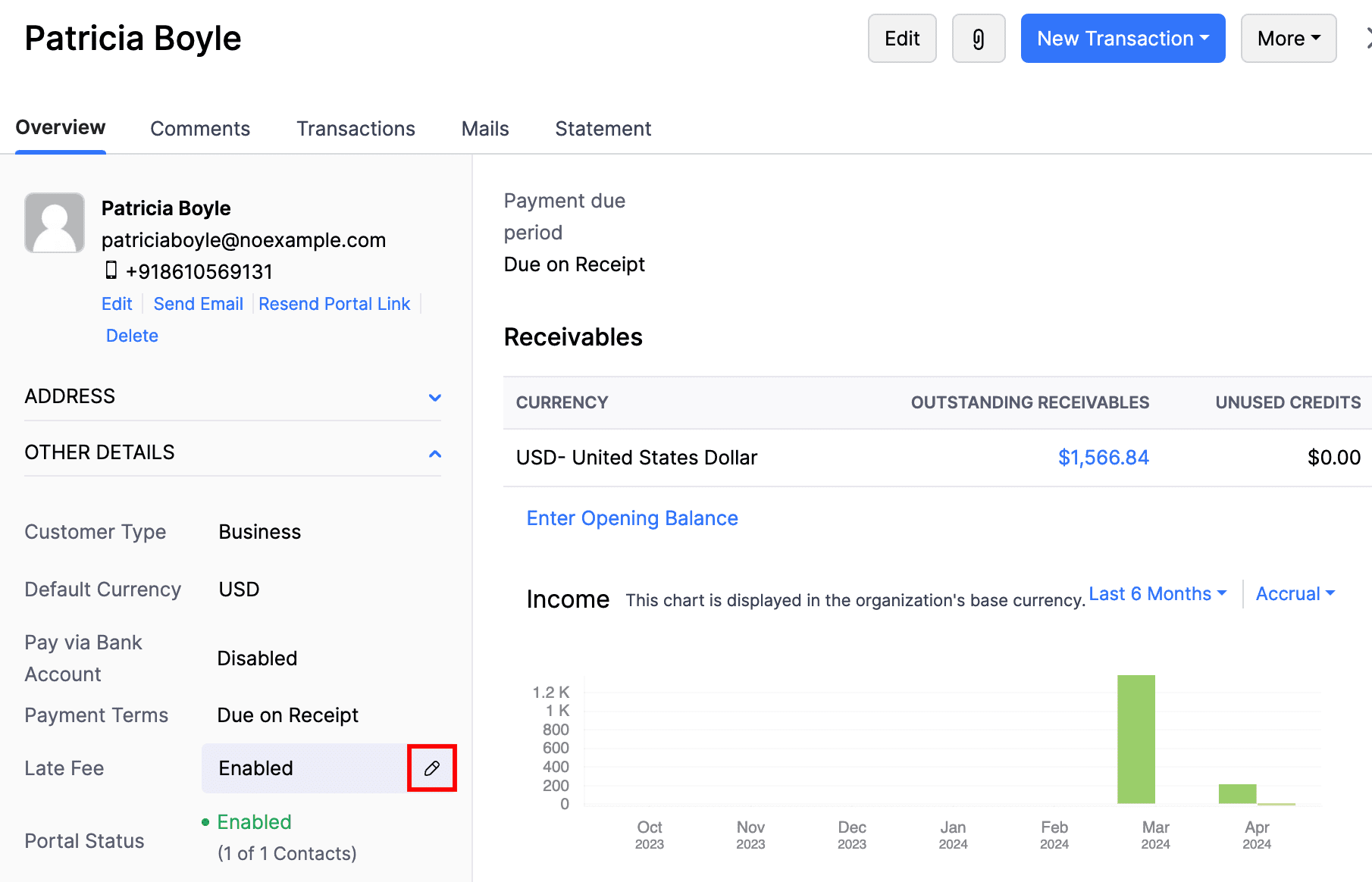
Task: Resend Portal Link to the customer
Action: (334, 303)
